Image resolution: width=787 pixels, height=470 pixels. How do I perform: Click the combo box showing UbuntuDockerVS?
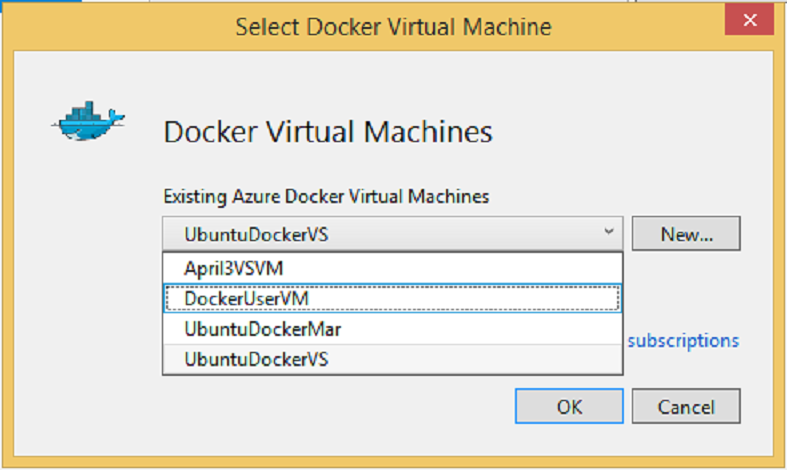(392, 233)
